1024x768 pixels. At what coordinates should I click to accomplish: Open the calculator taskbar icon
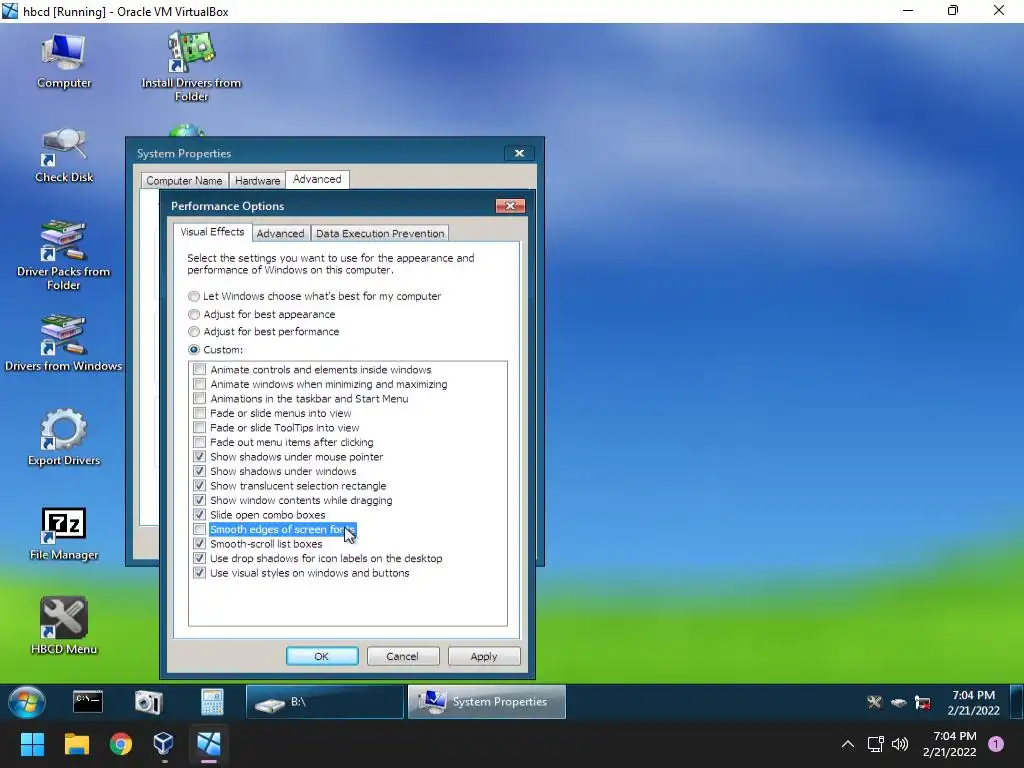(212, 702)
